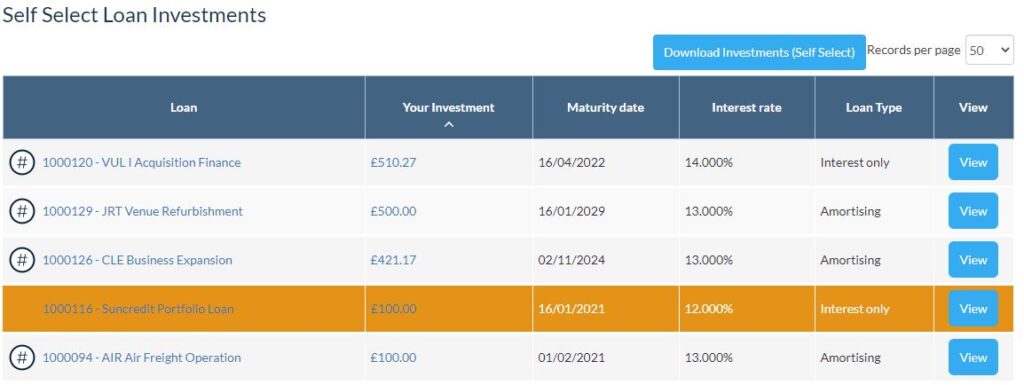Select maturity date 16/01/2021
The width and height of the screenshot is (1024, 385).
(x=571, y=309)
